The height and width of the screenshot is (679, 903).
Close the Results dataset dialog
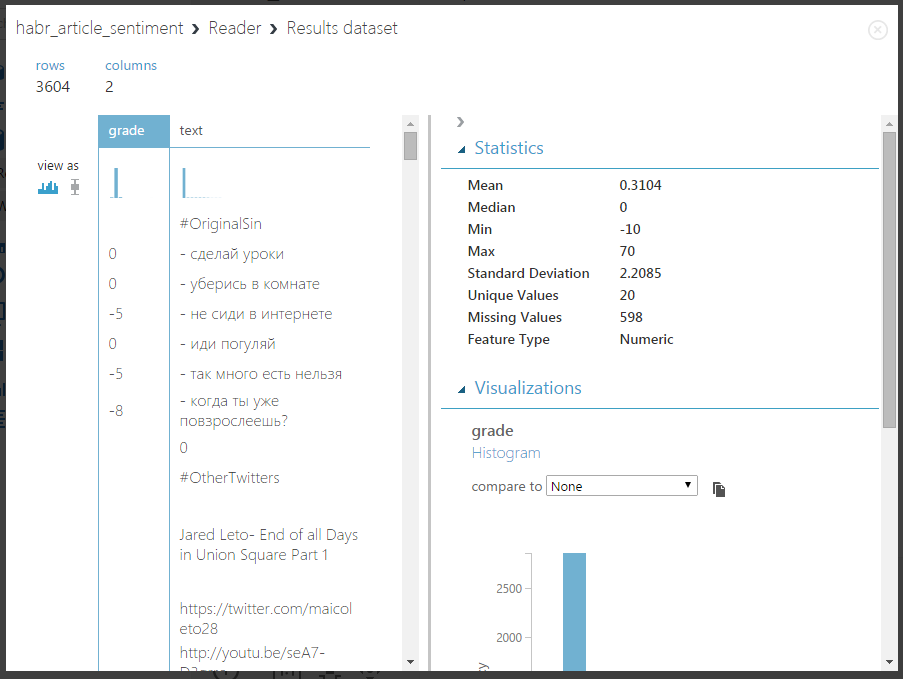(878, 30)
